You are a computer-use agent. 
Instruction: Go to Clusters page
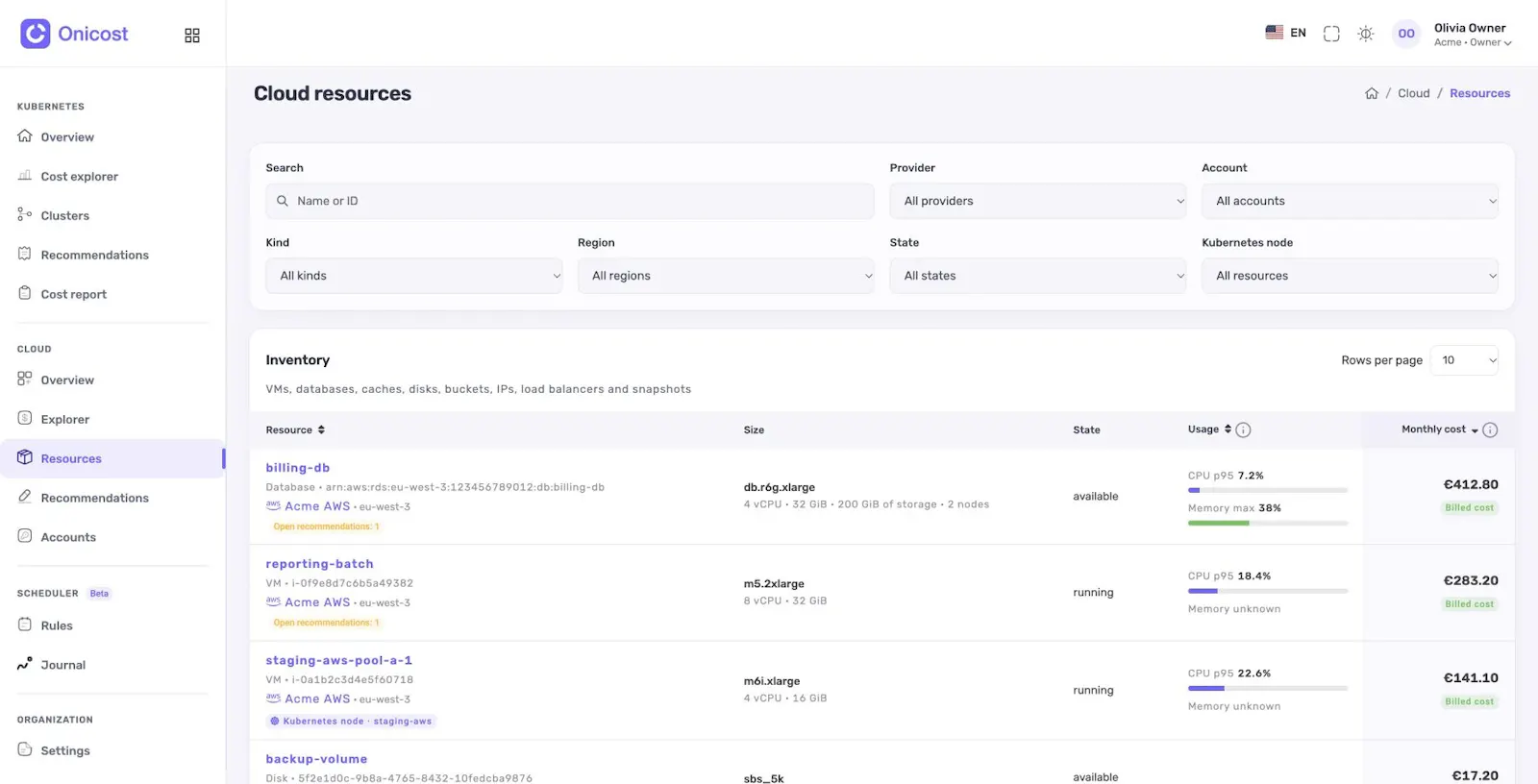(x=64, y=216)
